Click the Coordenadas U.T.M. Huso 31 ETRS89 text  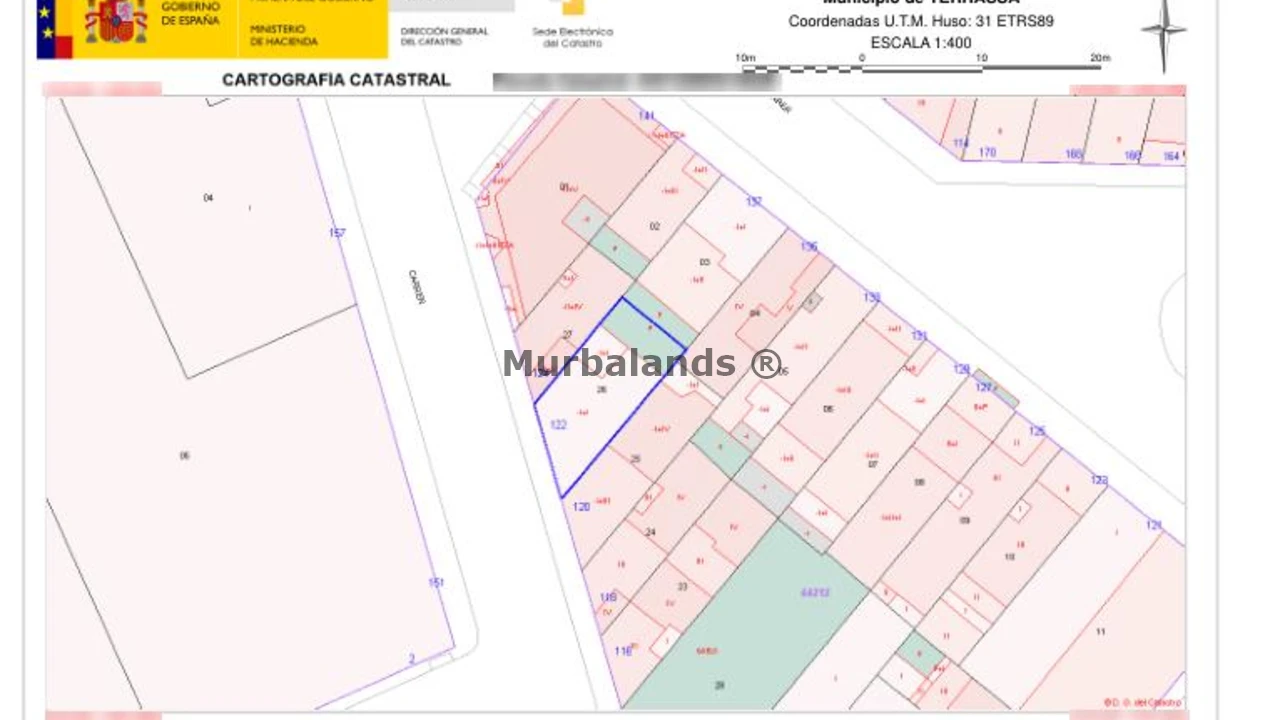922,20
